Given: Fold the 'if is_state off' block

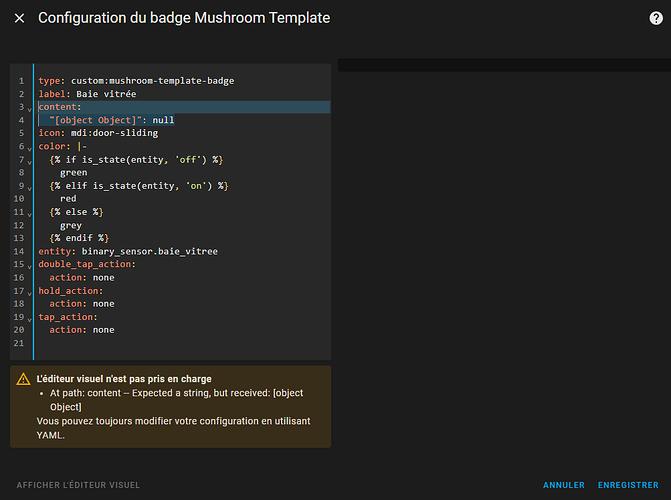Looking at the screenshot, I should pos(30,162).
